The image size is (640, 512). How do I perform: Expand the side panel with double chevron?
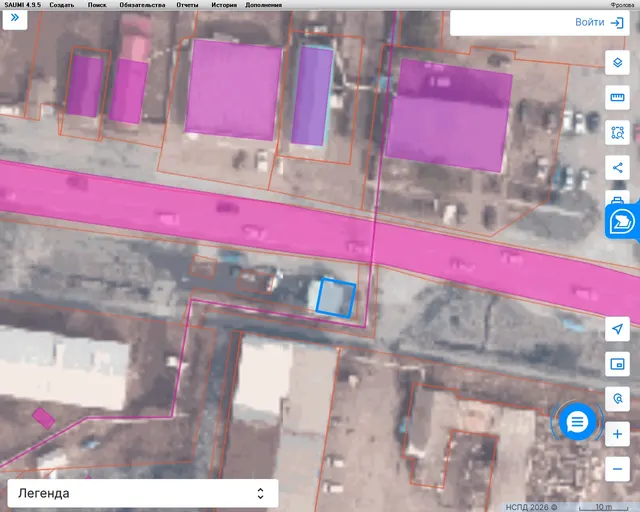pos(15,18)
